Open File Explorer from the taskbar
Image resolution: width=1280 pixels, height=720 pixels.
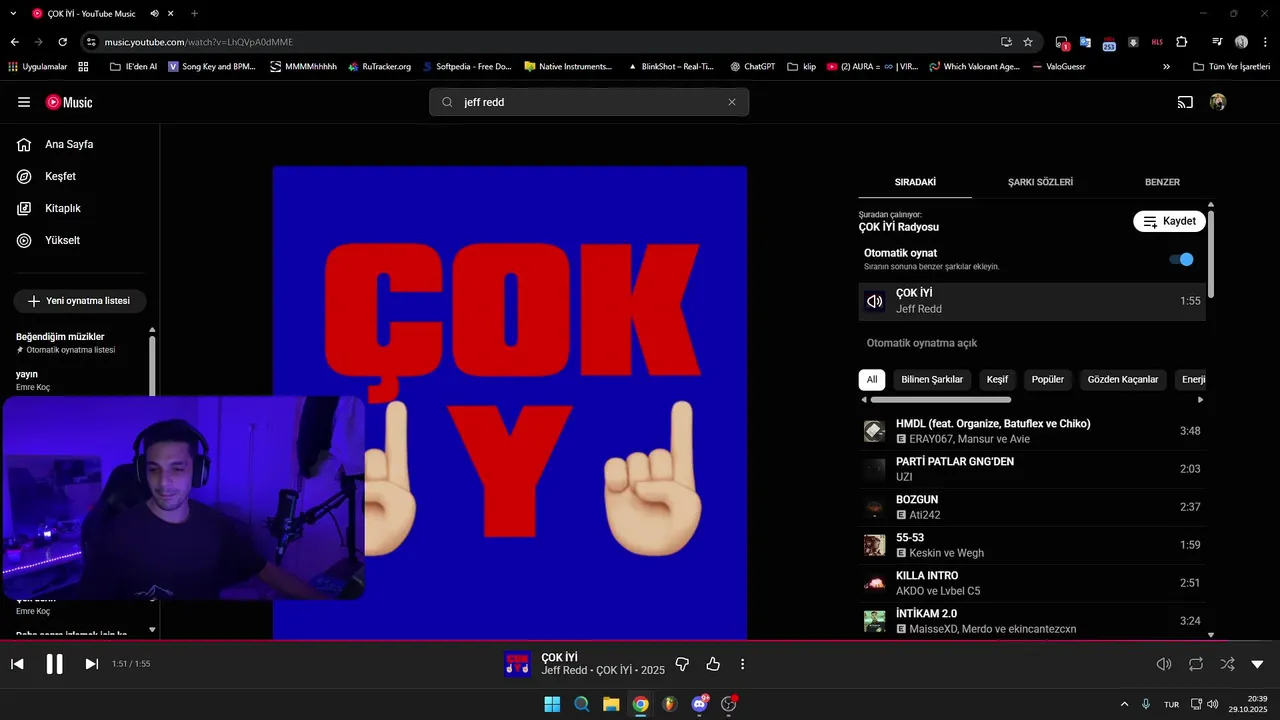(x=611, y=704)
